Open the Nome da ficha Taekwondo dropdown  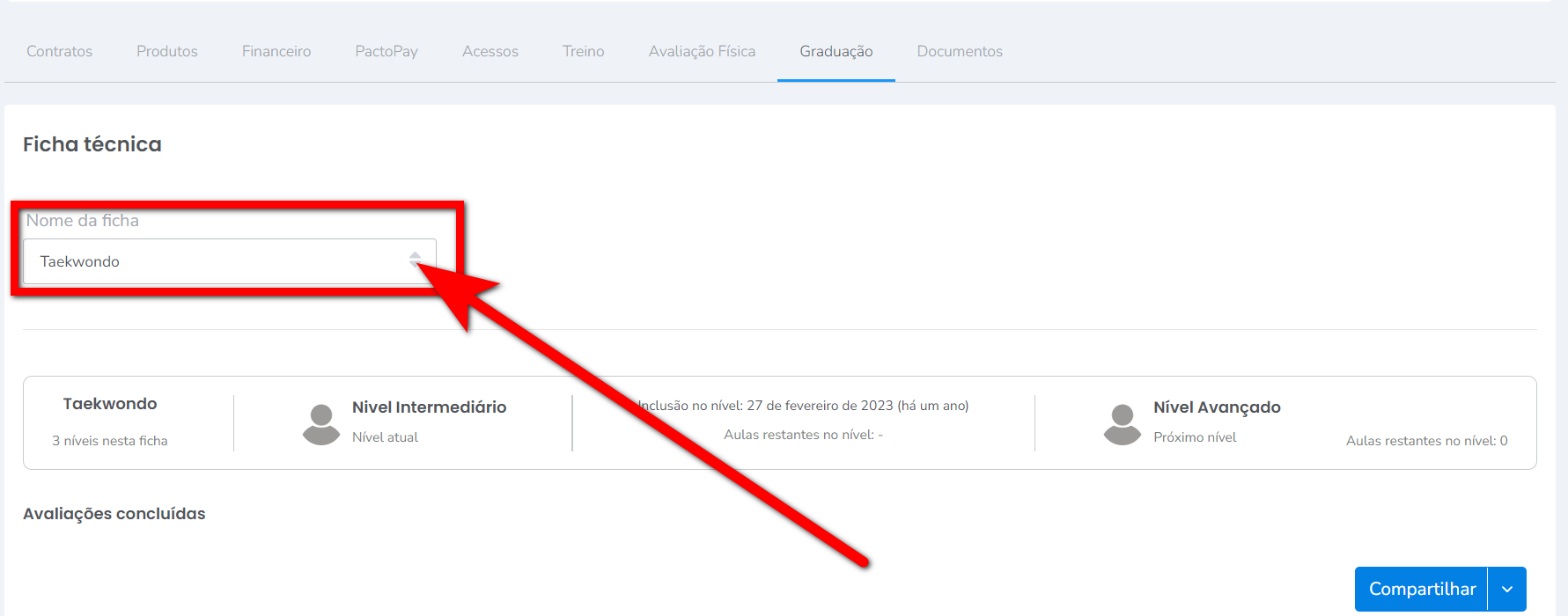coord(229,261)
